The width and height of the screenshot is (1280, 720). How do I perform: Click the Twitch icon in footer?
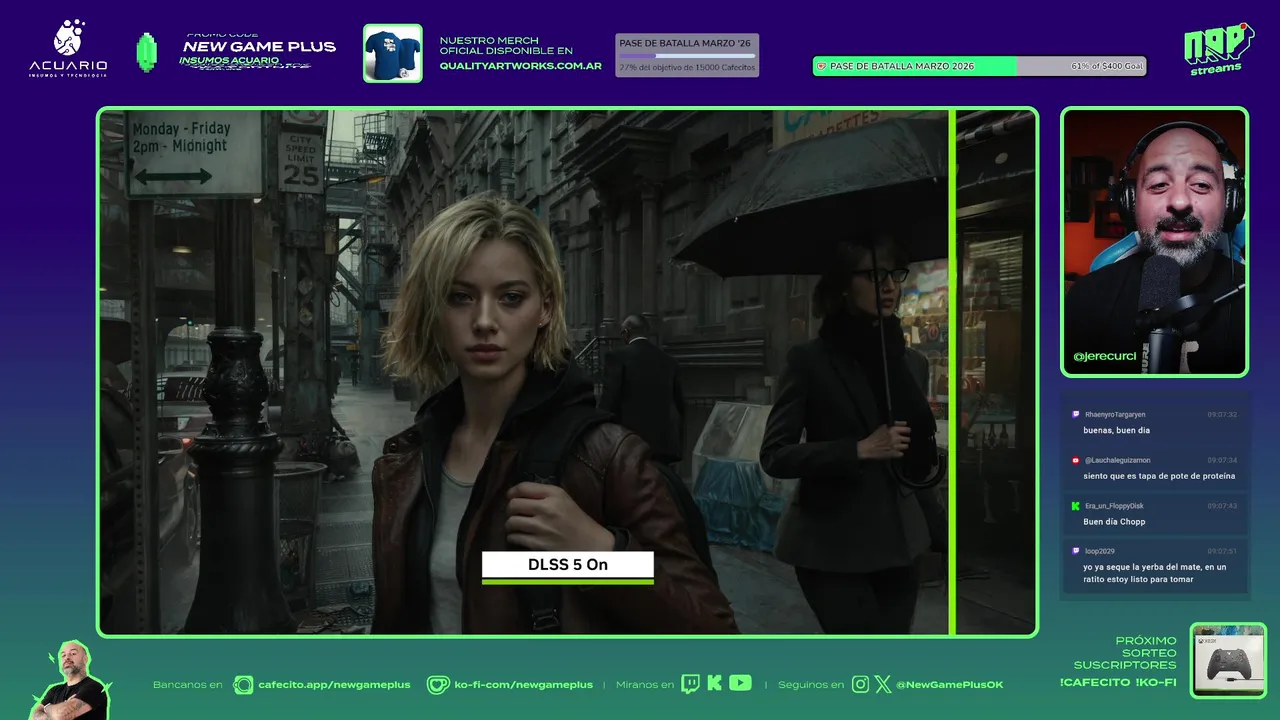pos(691,684)
